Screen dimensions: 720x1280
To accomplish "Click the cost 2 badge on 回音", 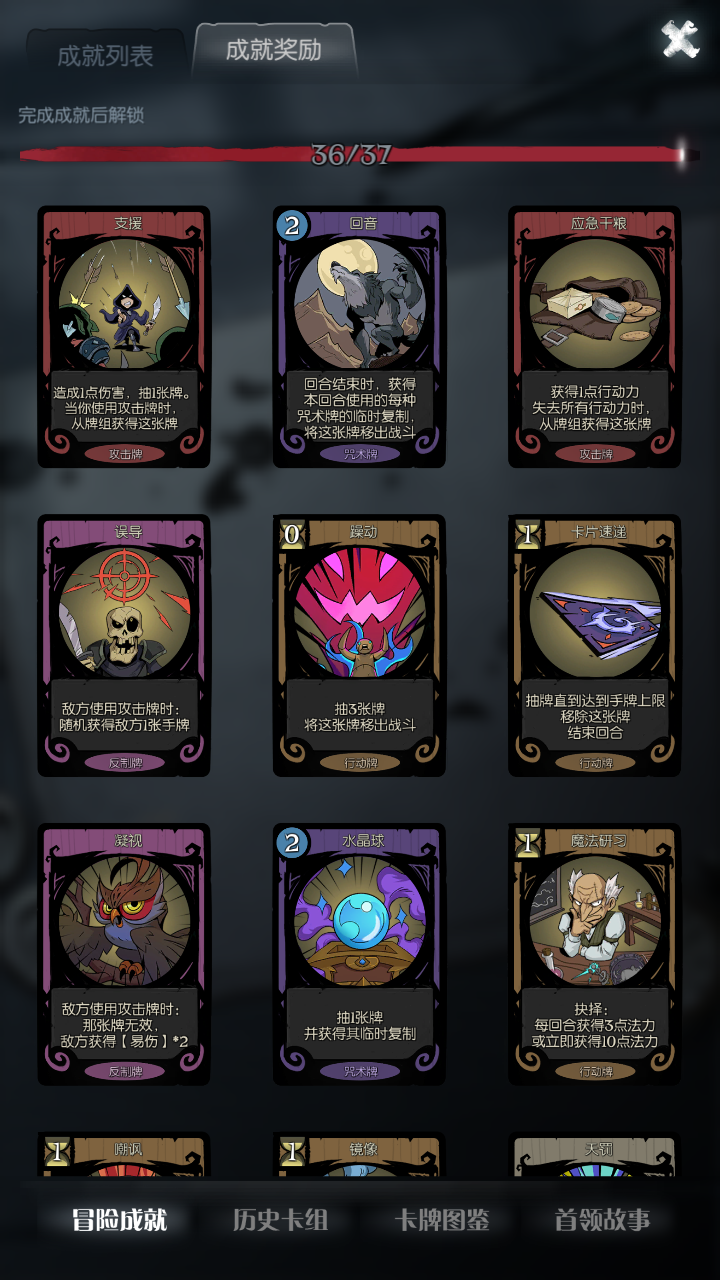I will tap(292, 225).
